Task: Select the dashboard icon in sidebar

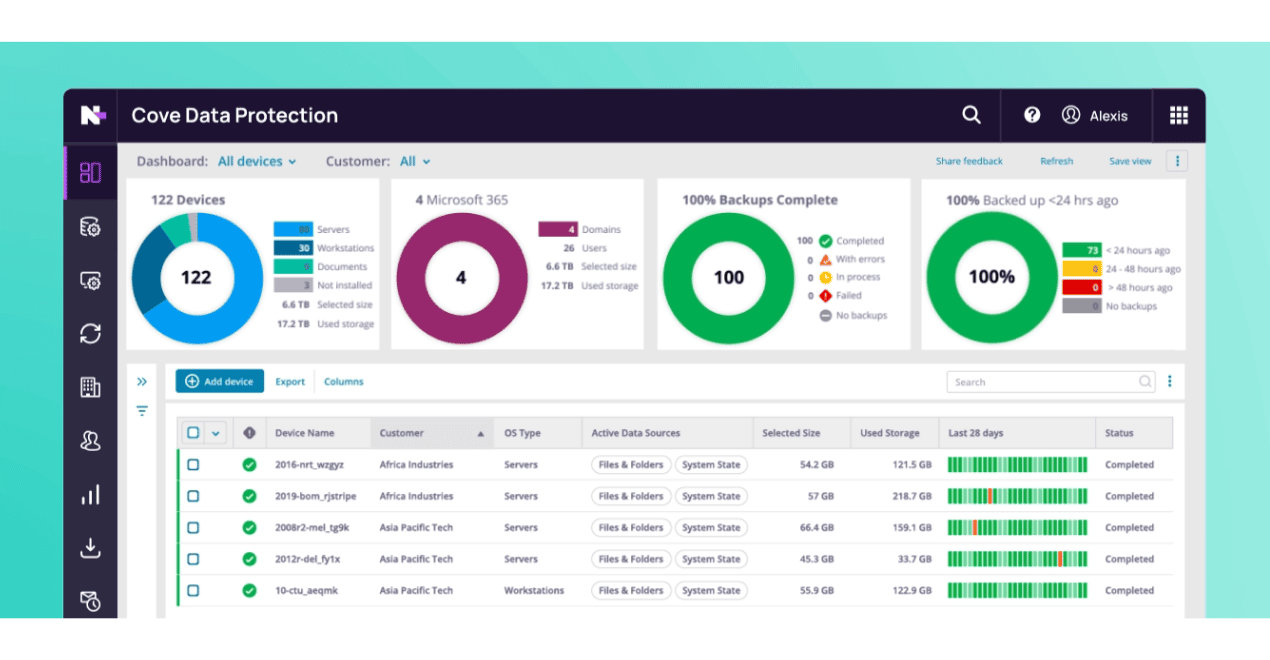Action: coord(90,172)
